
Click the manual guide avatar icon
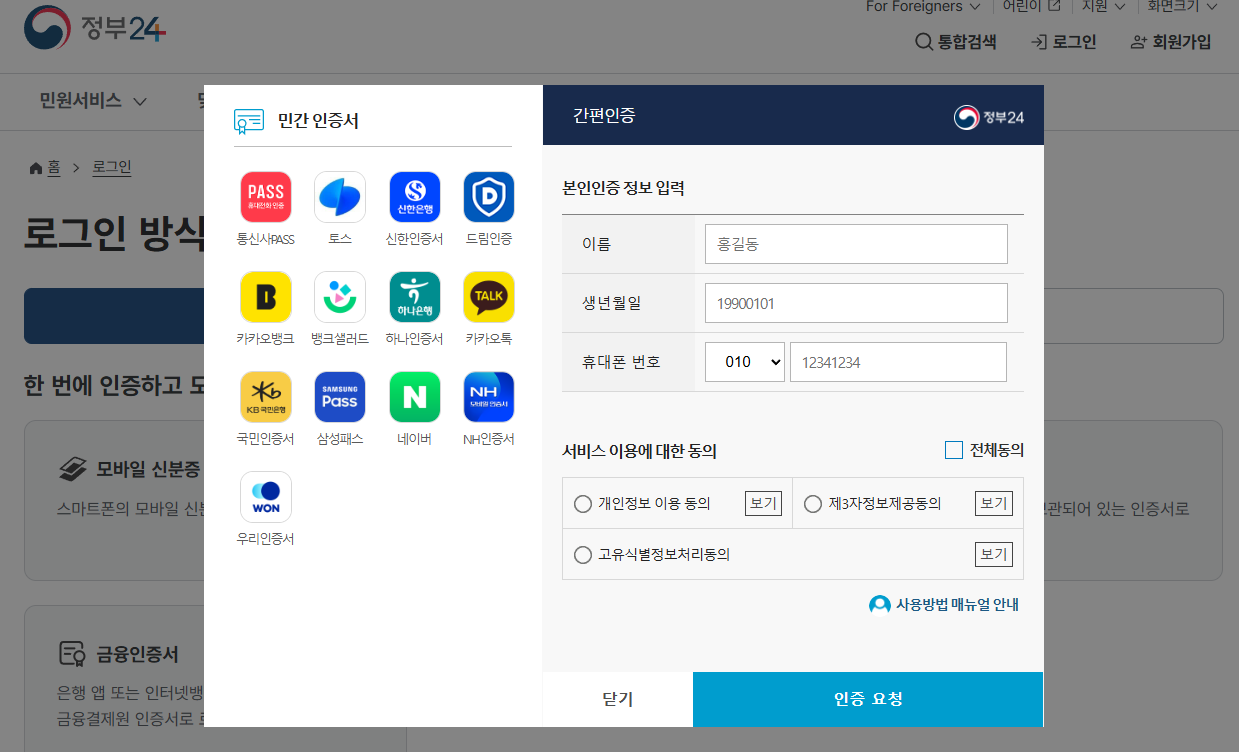pos(880,605)
